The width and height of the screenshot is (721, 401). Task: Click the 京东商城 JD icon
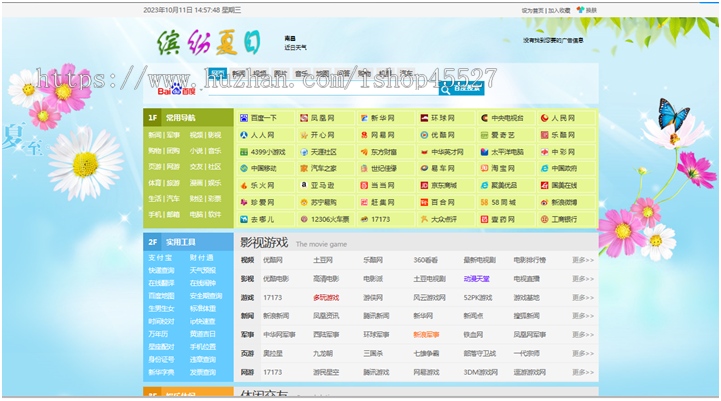pos(424,185)
